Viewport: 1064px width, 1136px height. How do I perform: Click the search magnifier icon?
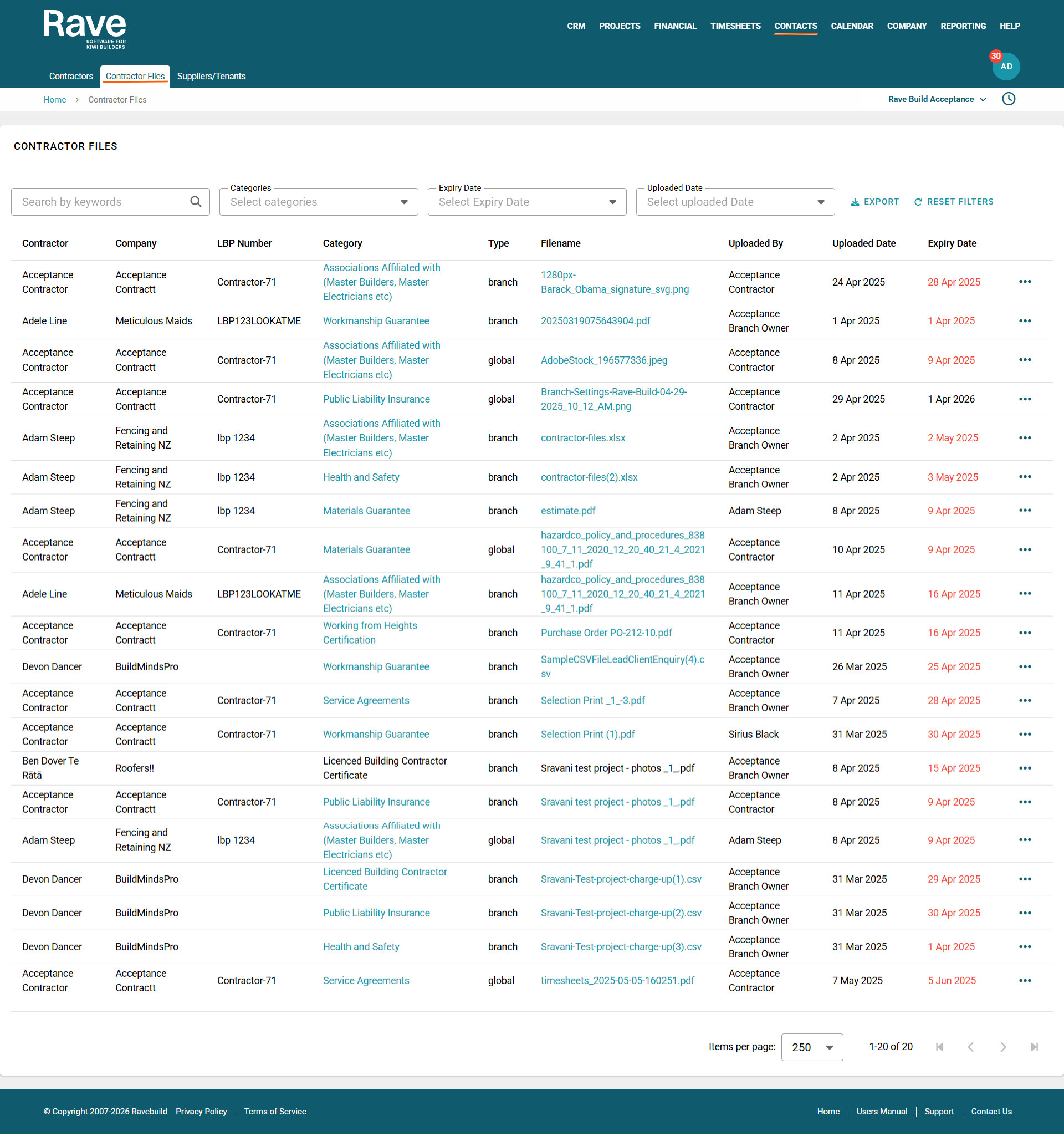[x=196, y=202]
